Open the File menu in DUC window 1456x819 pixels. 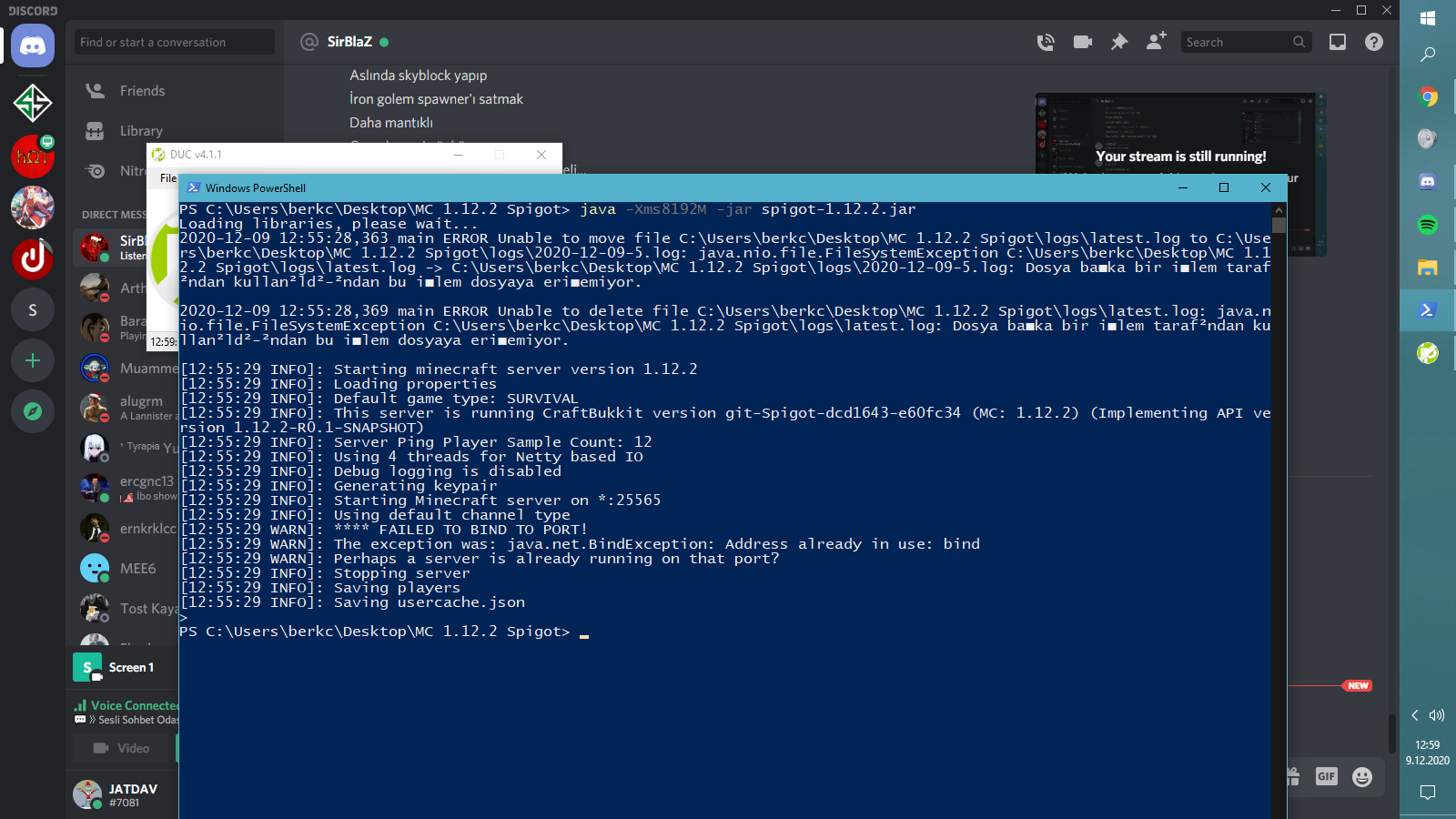(168, 178)
